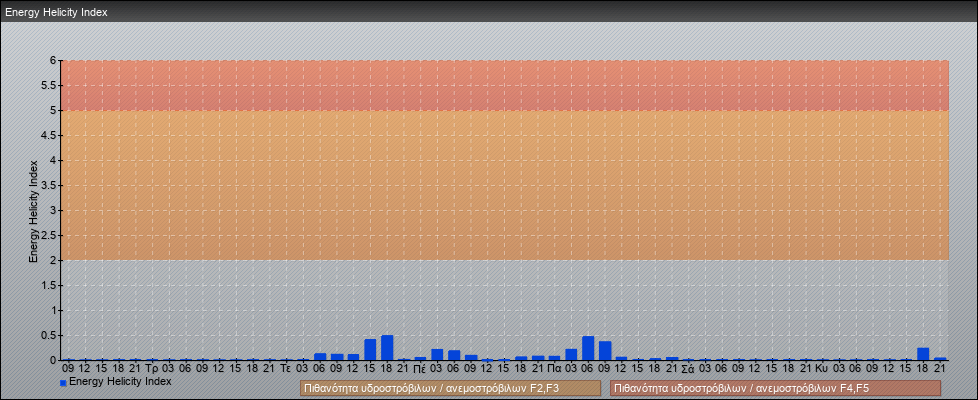Select the F2,F3 waterspout probability legend box
Screen dimensions: 978x400
450,388
